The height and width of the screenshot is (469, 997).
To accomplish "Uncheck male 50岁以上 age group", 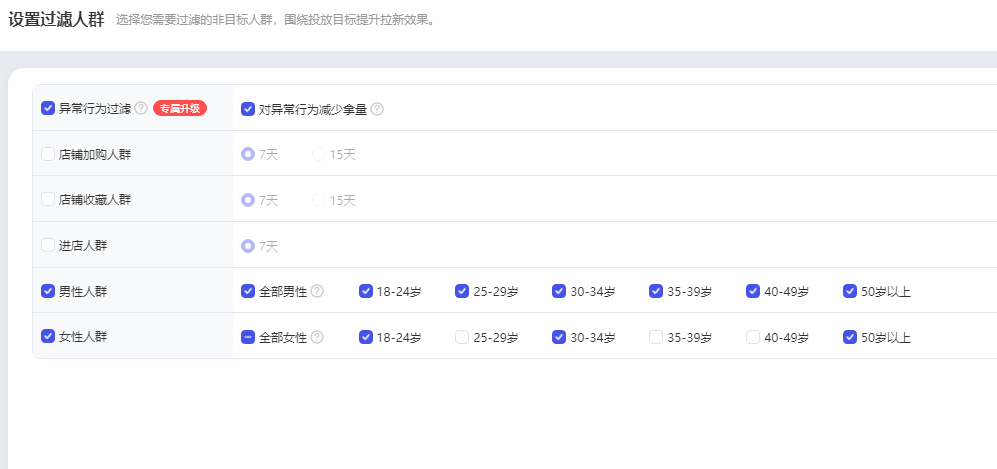I will (x=850, y=291).
